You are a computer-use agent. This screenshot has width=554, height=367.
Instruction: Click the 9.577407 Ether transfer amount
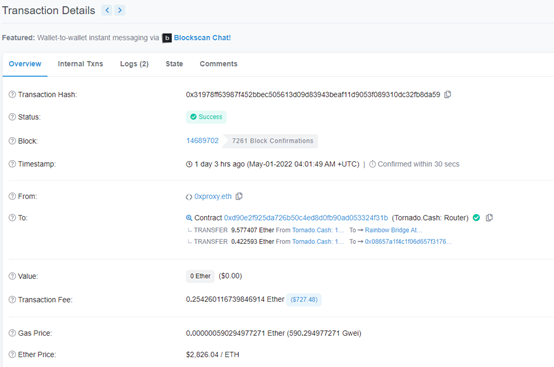(x=253, y=230)
